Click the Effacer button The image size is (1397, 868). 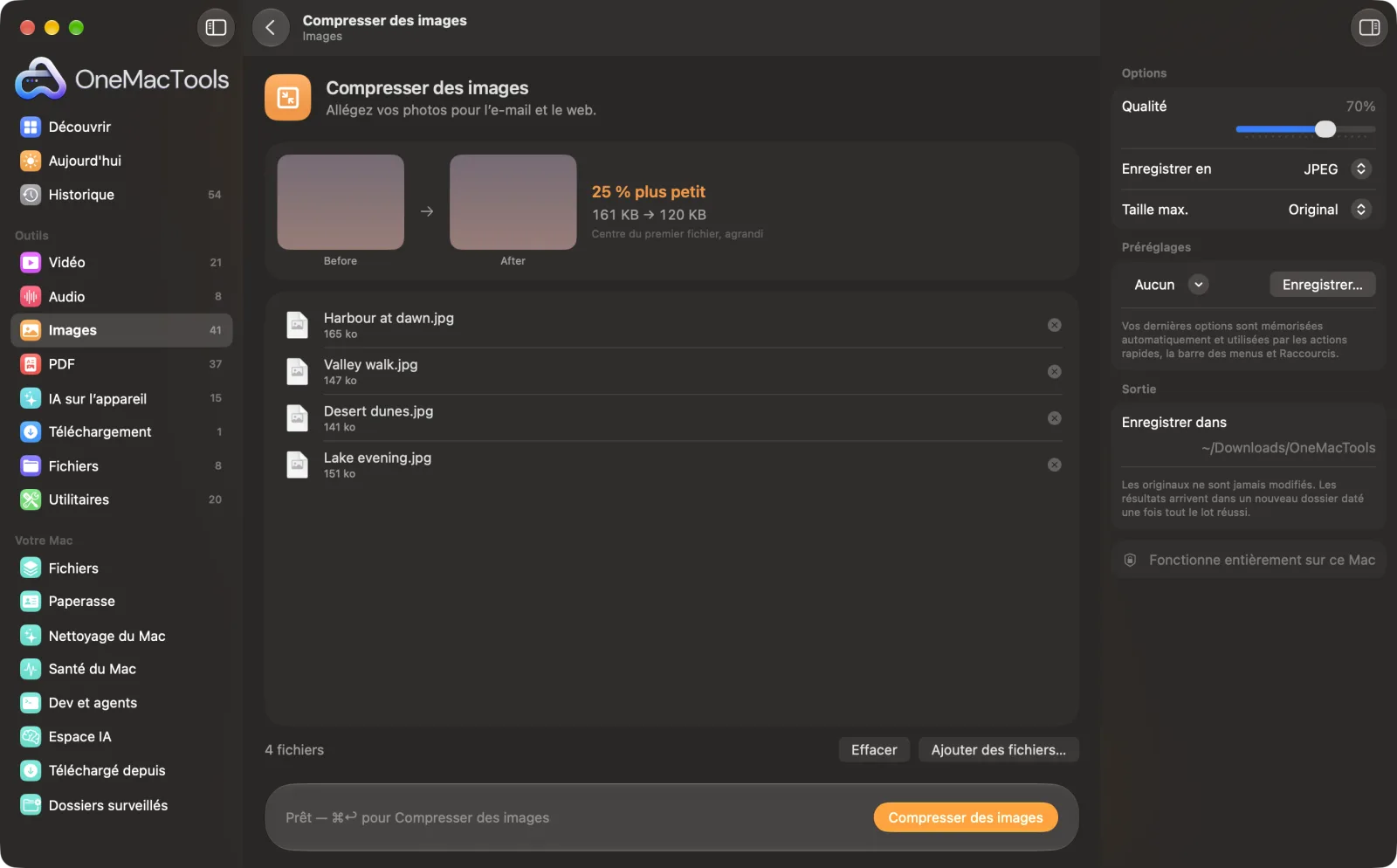tap(874, 750)
